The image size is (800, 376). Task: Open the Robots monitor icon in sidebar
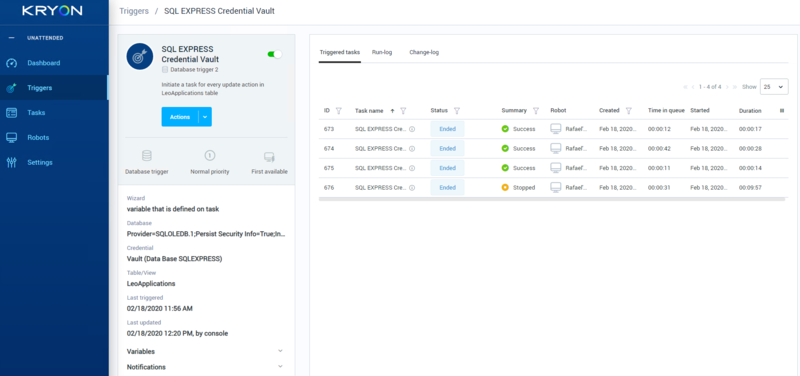point(11,138)
